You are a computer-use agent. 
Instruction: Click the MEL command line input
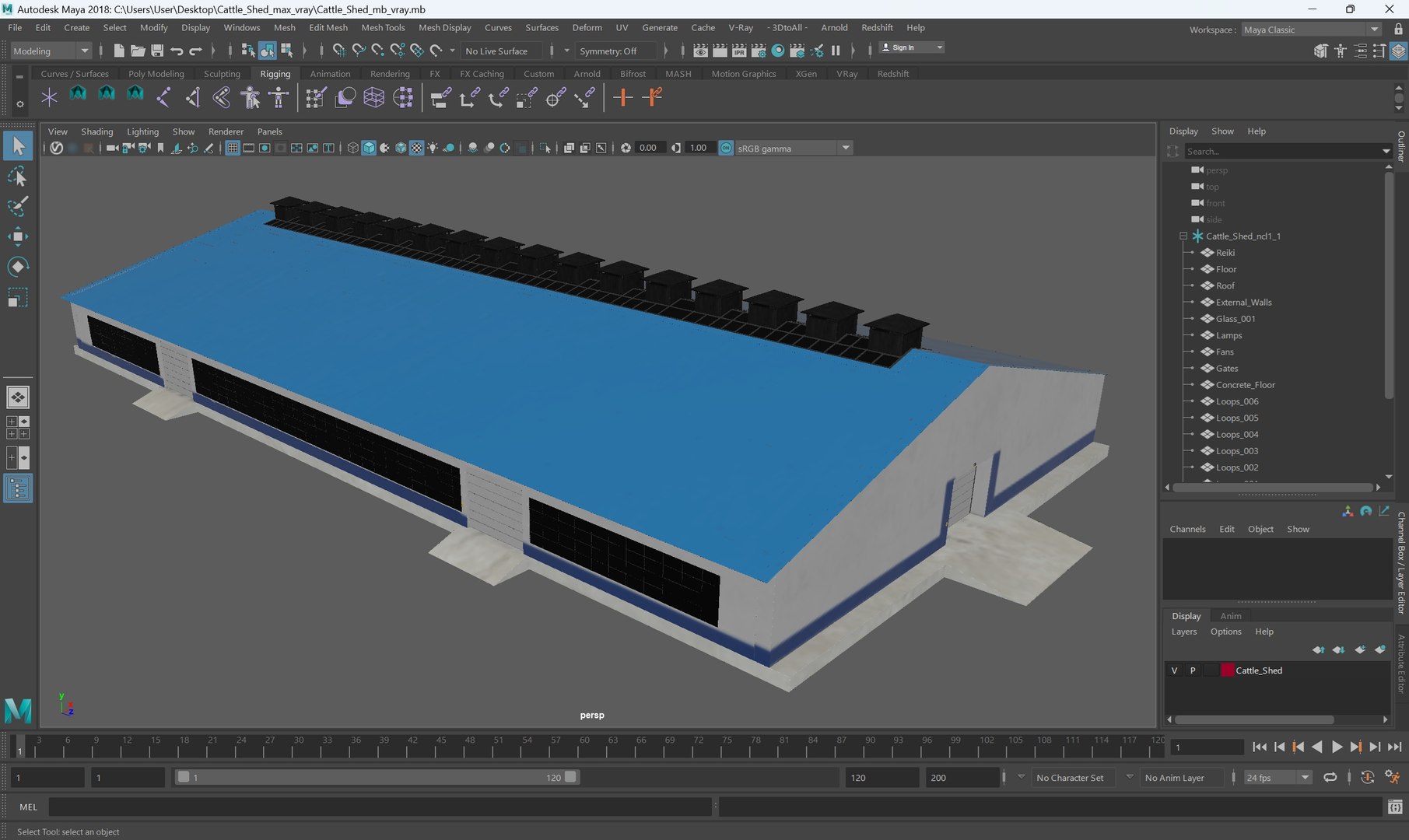point(380,807)
